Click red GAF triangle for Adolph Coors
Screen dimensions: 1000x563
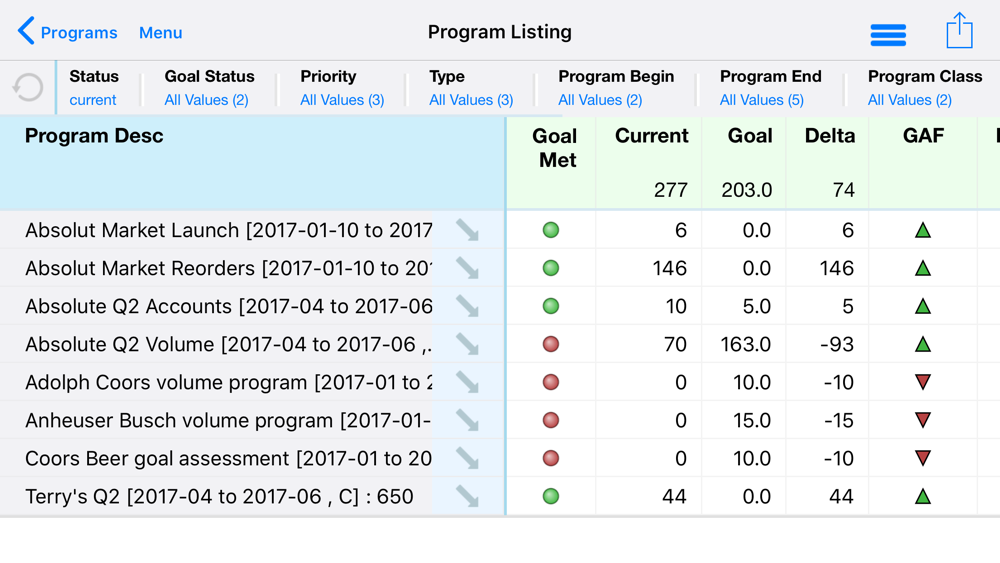point(923,382)
